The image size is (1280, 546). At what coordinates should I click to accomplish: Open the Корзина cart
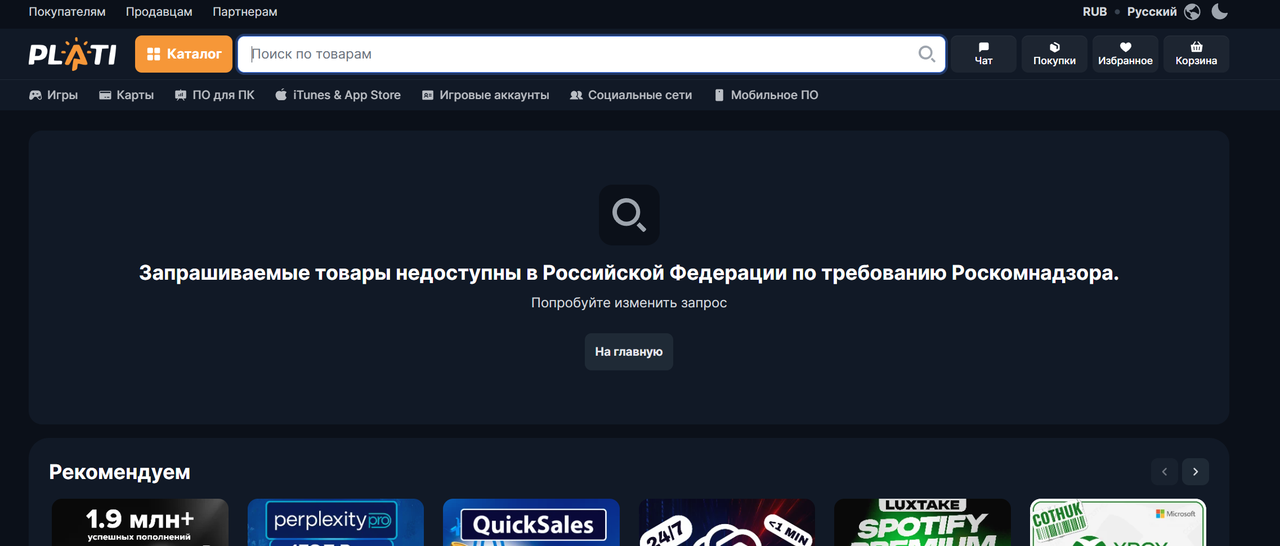click(1197, 54)
